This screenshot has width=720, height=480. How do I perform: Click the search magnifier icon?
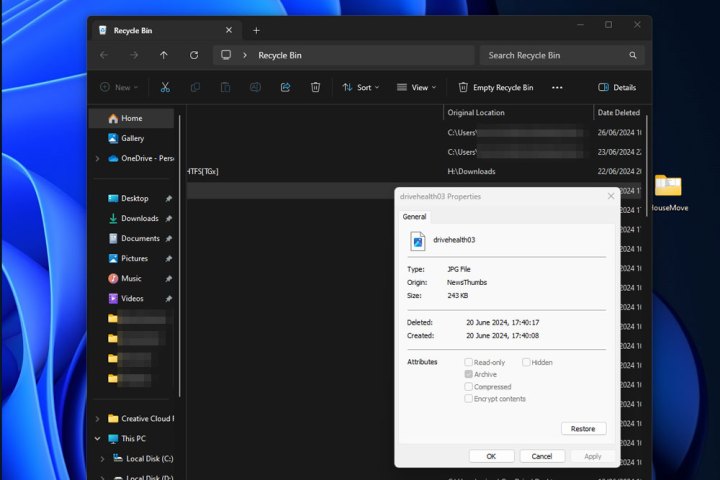coord(633,55)
